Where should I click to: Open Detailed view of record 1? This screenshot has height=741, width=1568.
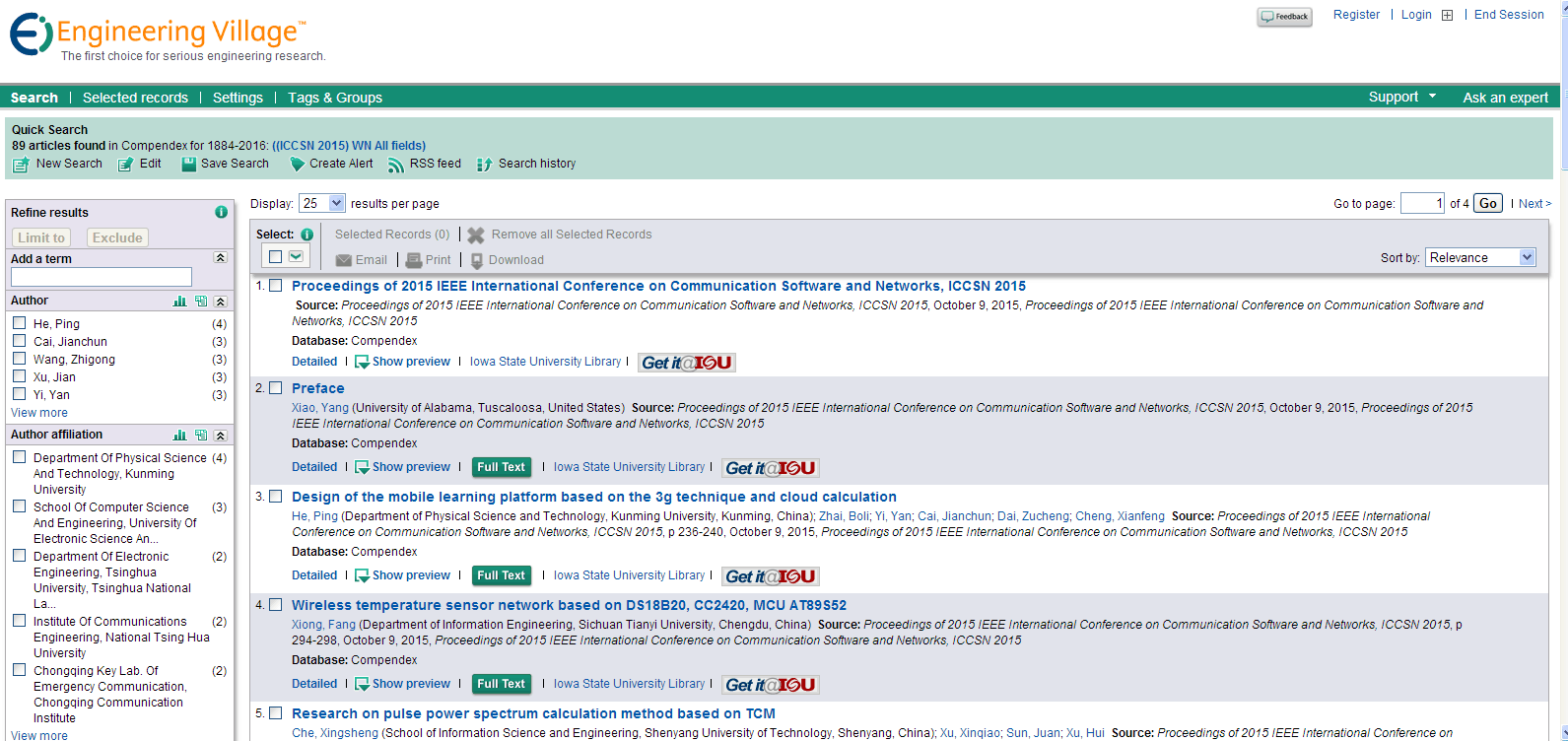(x=314, y=362)
